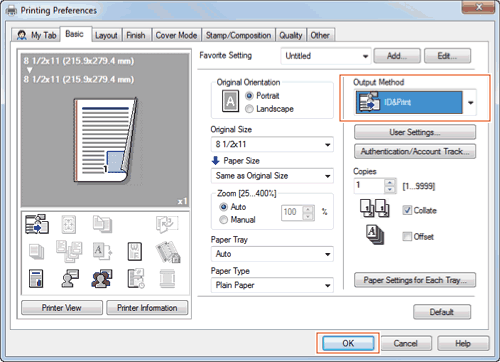Screen dimensions: 500x362
Task: Open the Stamp/Composition tab
Action: [238, 35]
